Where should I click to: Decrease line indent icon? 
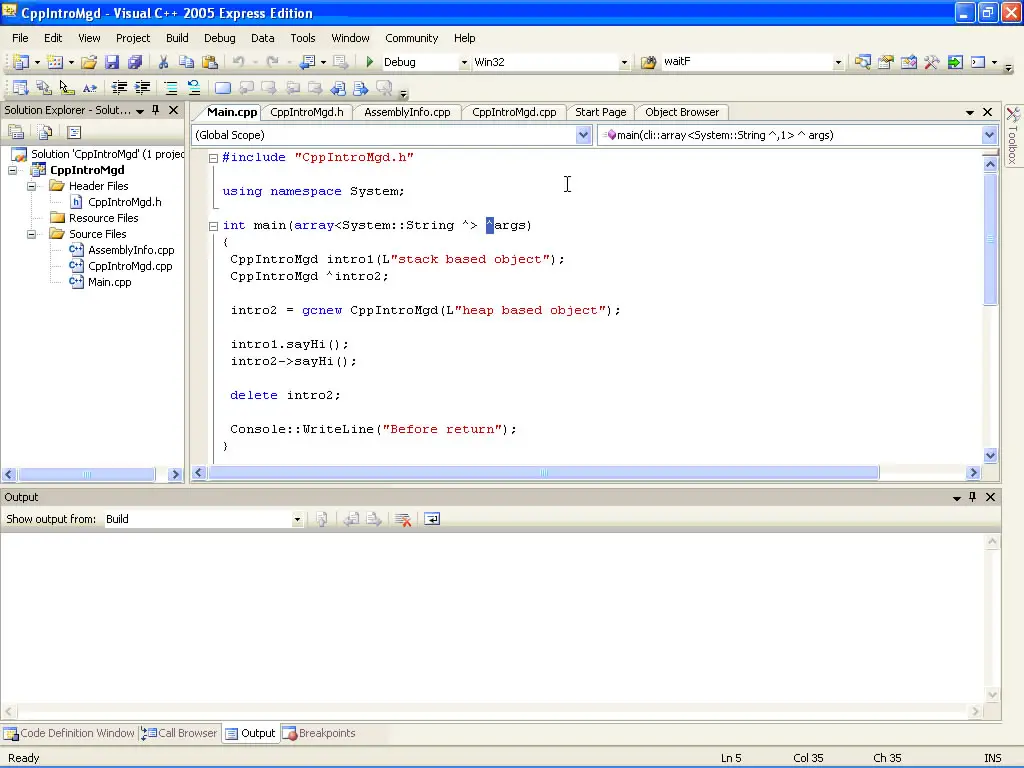coord(119,88)
